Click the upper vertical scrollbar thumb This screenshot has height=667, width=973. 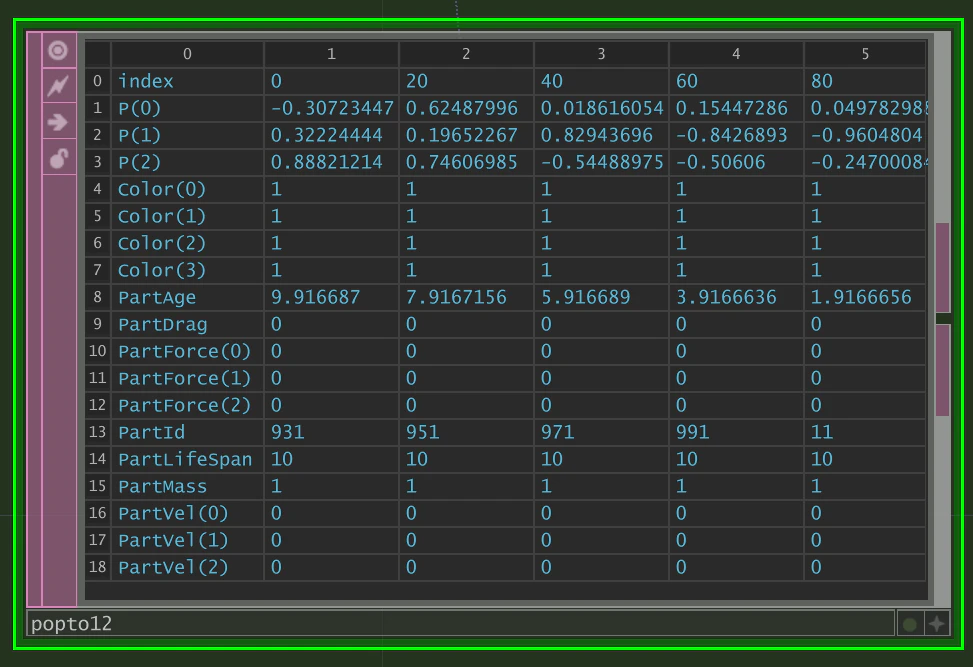coord(943,267)
